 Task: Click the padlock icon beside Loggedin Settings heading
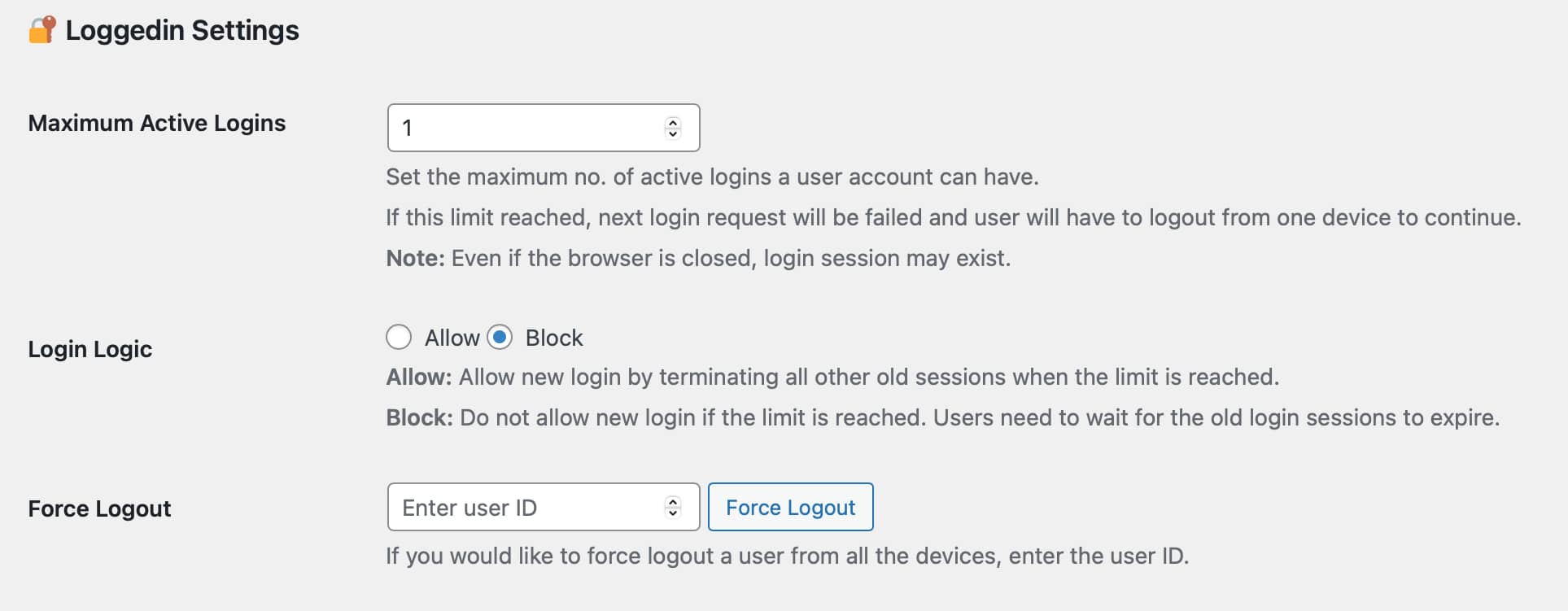41,29
